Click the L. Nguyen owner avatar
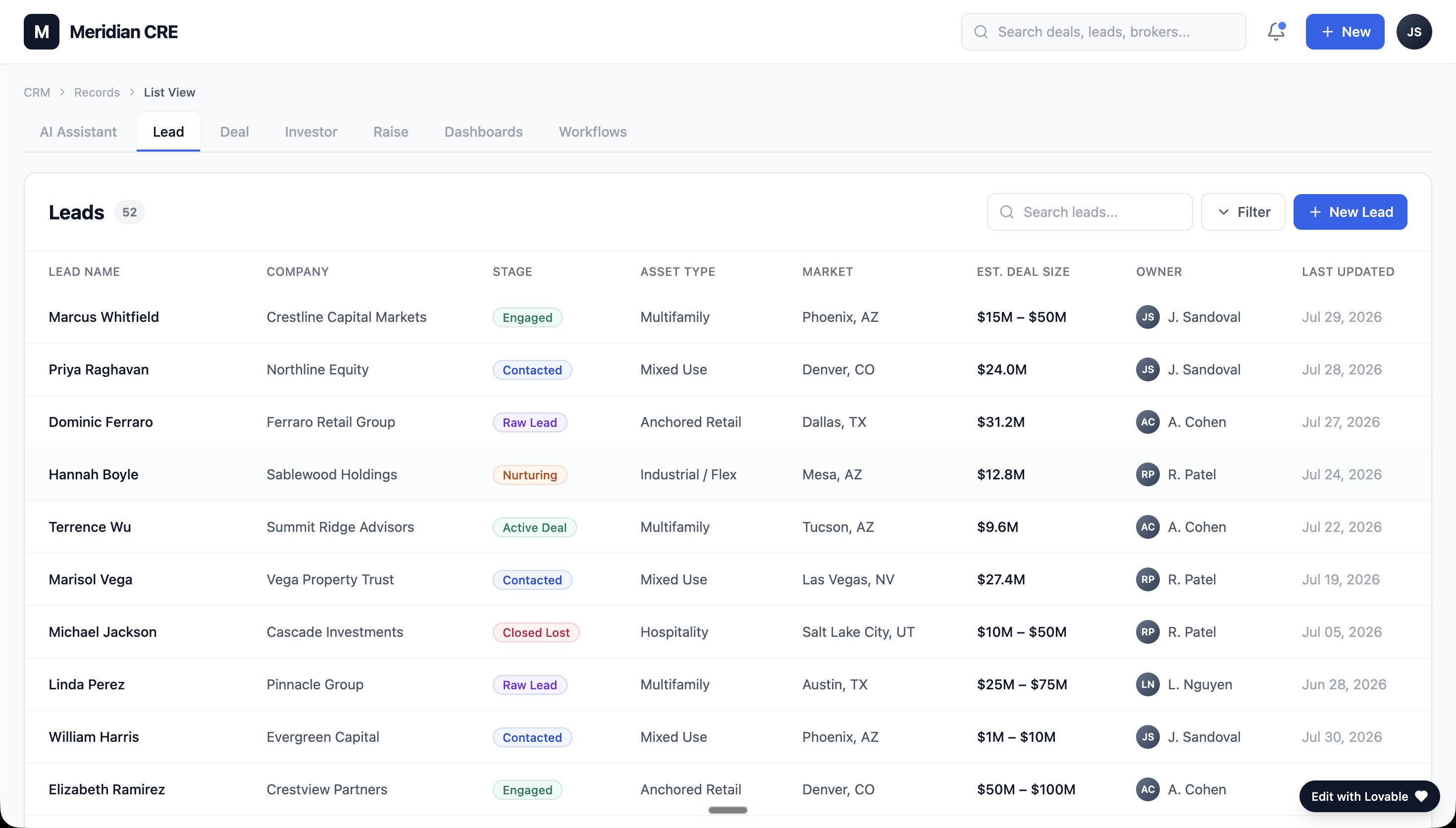1456x828 pixels. pos(1147,684)
